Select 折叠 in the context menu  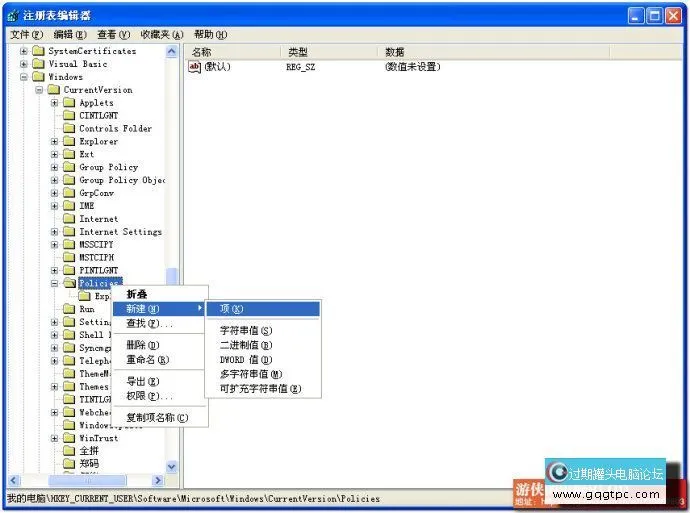coord(159,294)
